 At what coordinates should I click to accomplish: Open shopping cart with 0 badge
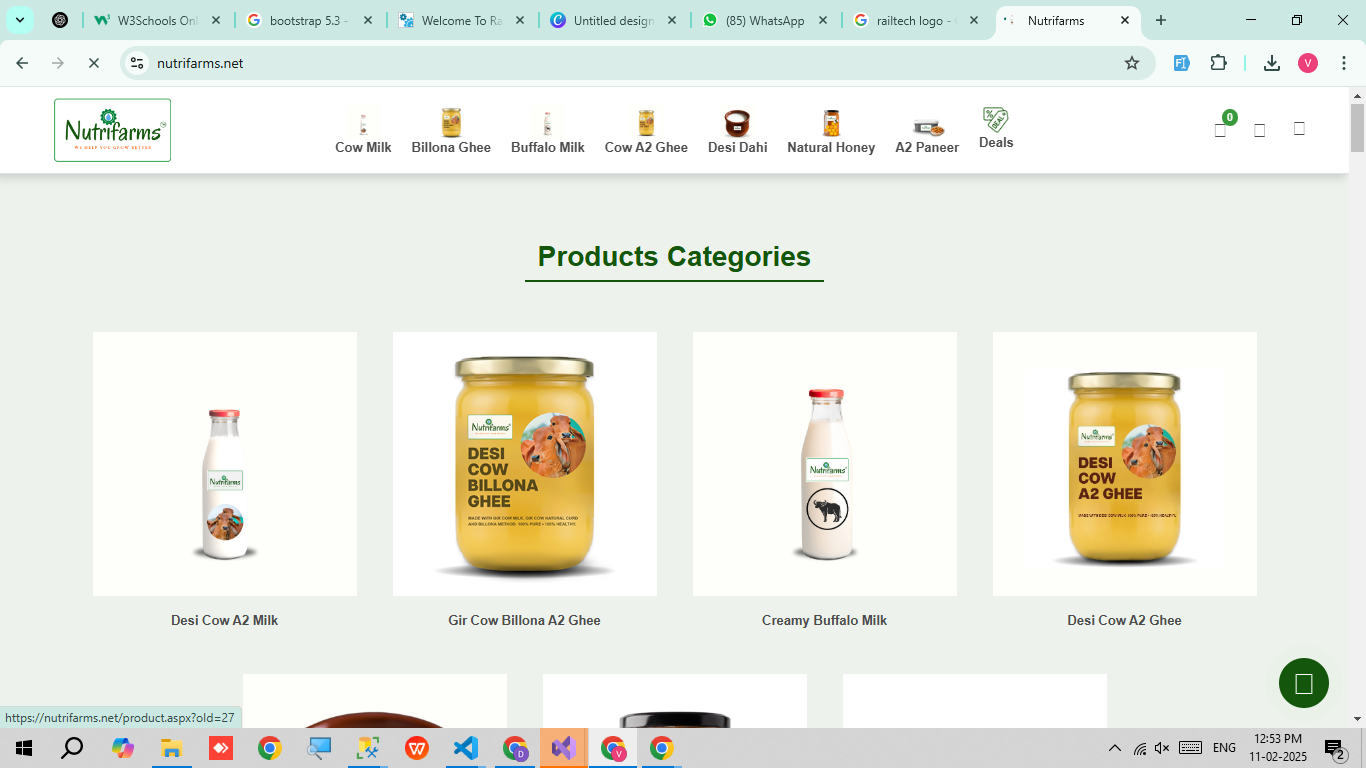1220,130
